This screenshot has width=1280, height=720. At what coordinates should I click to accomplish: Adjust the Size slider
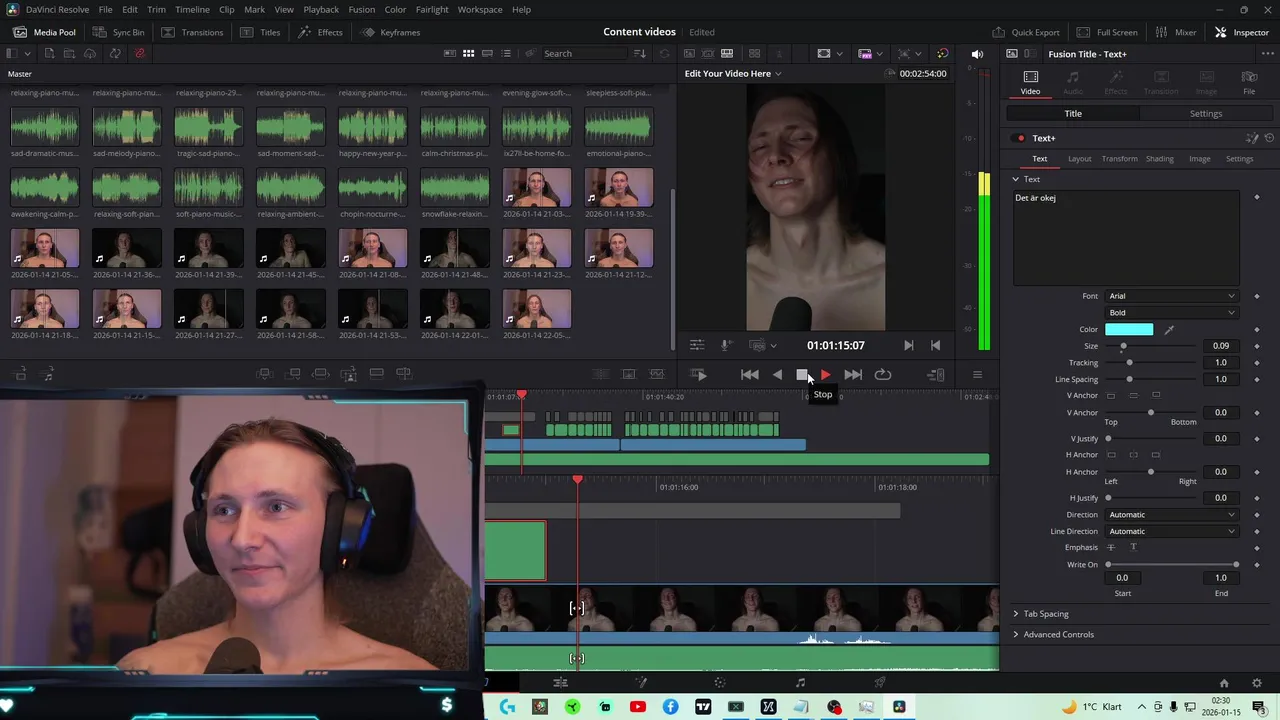click(1151, 346)
